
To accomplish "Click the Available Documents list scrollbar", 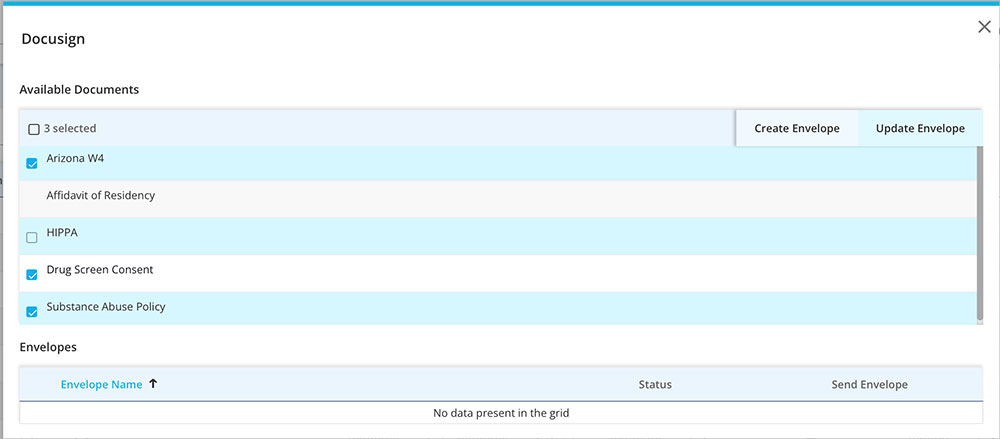I will click(980, 233).
